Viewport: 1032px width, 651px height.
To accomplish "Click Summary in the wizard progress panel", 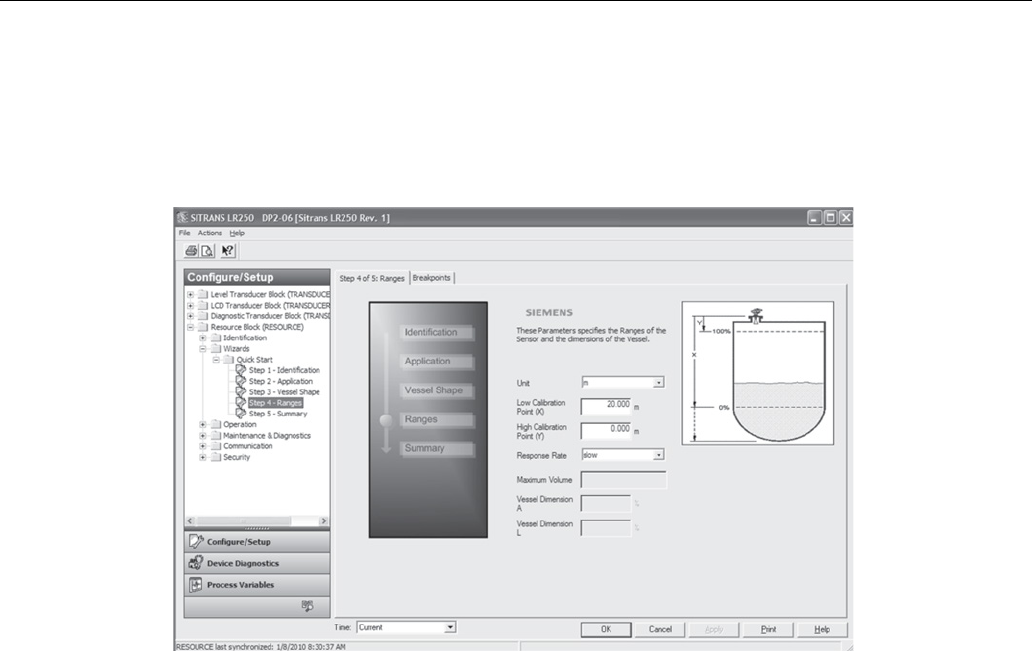I will 437,448.
